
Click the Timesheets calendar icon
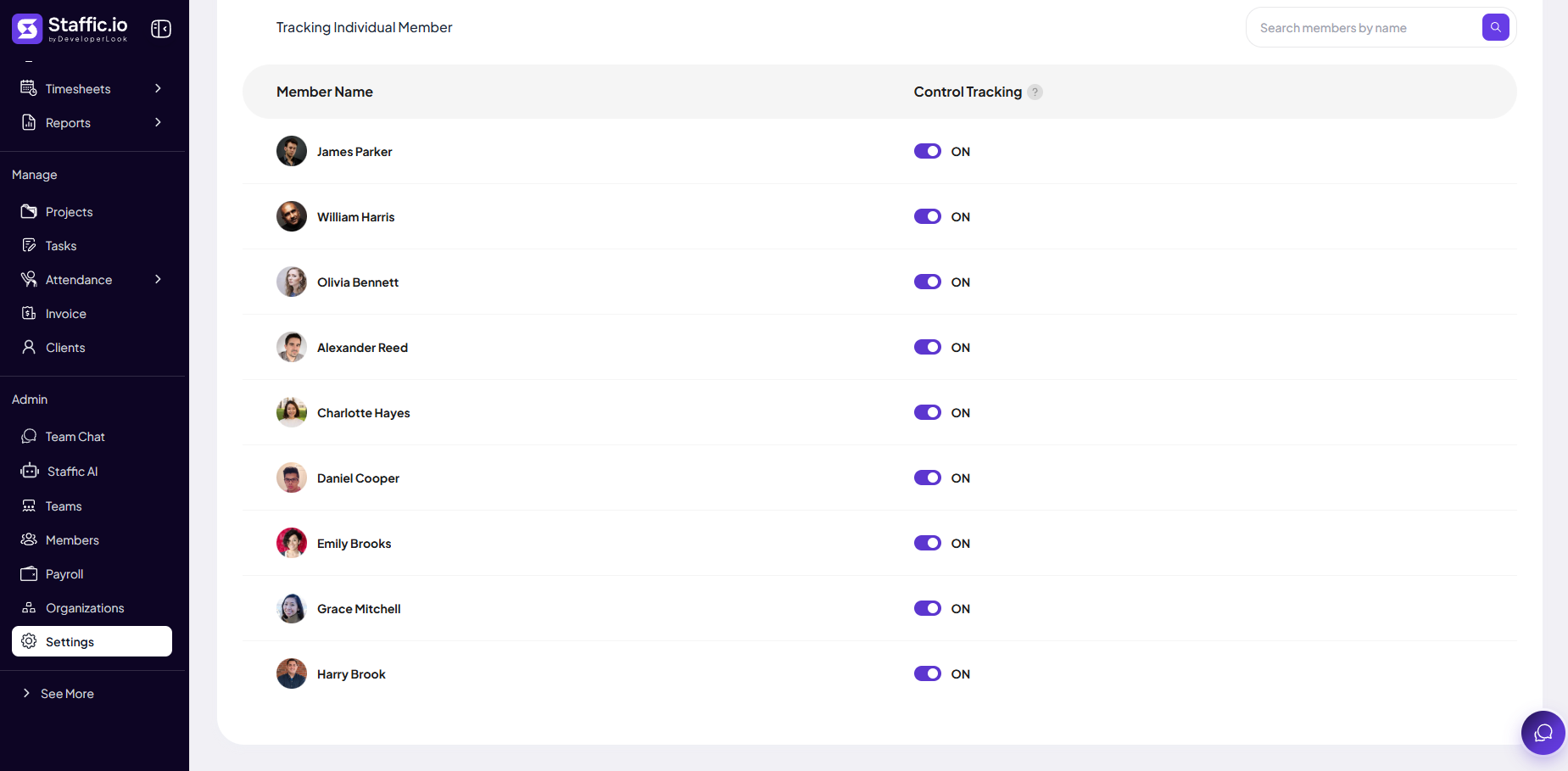(29, 88)
